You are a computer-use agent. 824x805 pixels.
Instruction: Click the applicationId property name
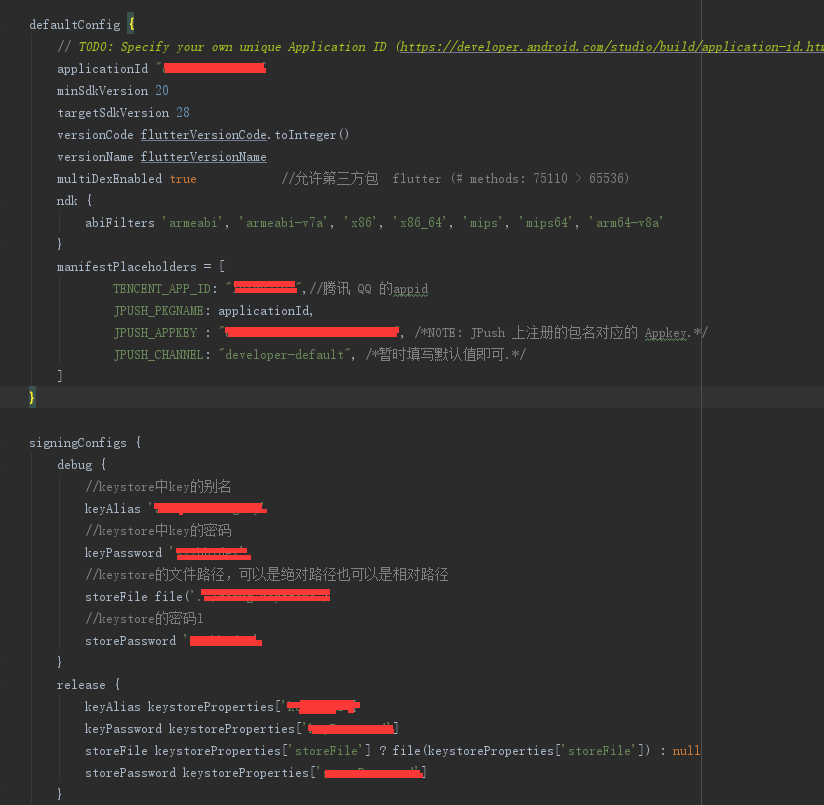(x=102, y=69)
